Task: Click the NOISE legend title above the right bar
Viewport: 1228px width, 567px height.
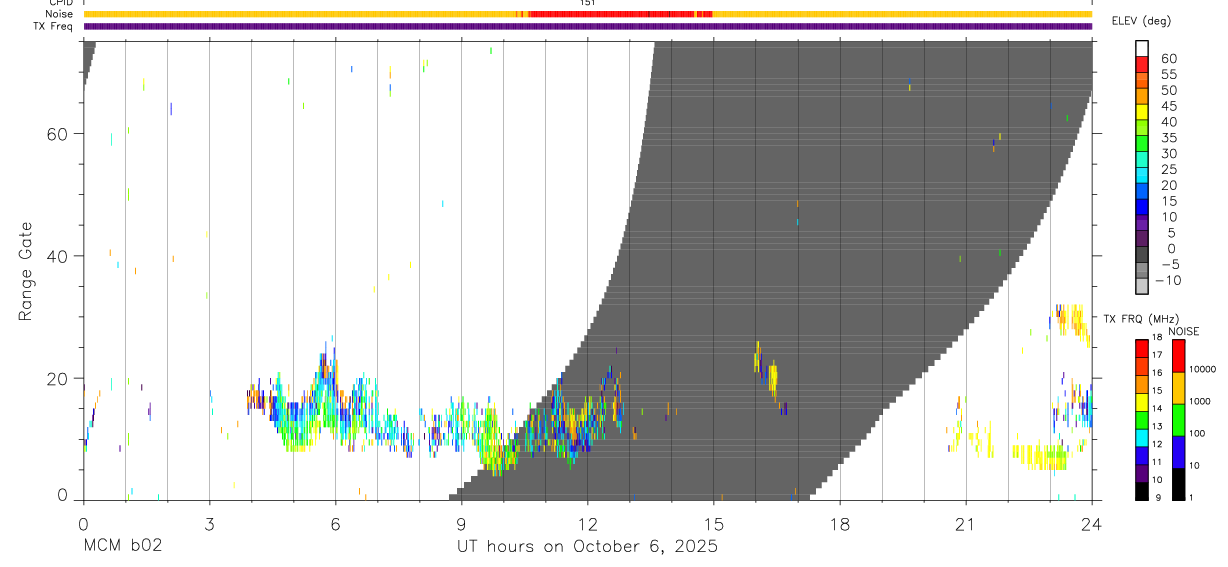Action: (1184, 331)
